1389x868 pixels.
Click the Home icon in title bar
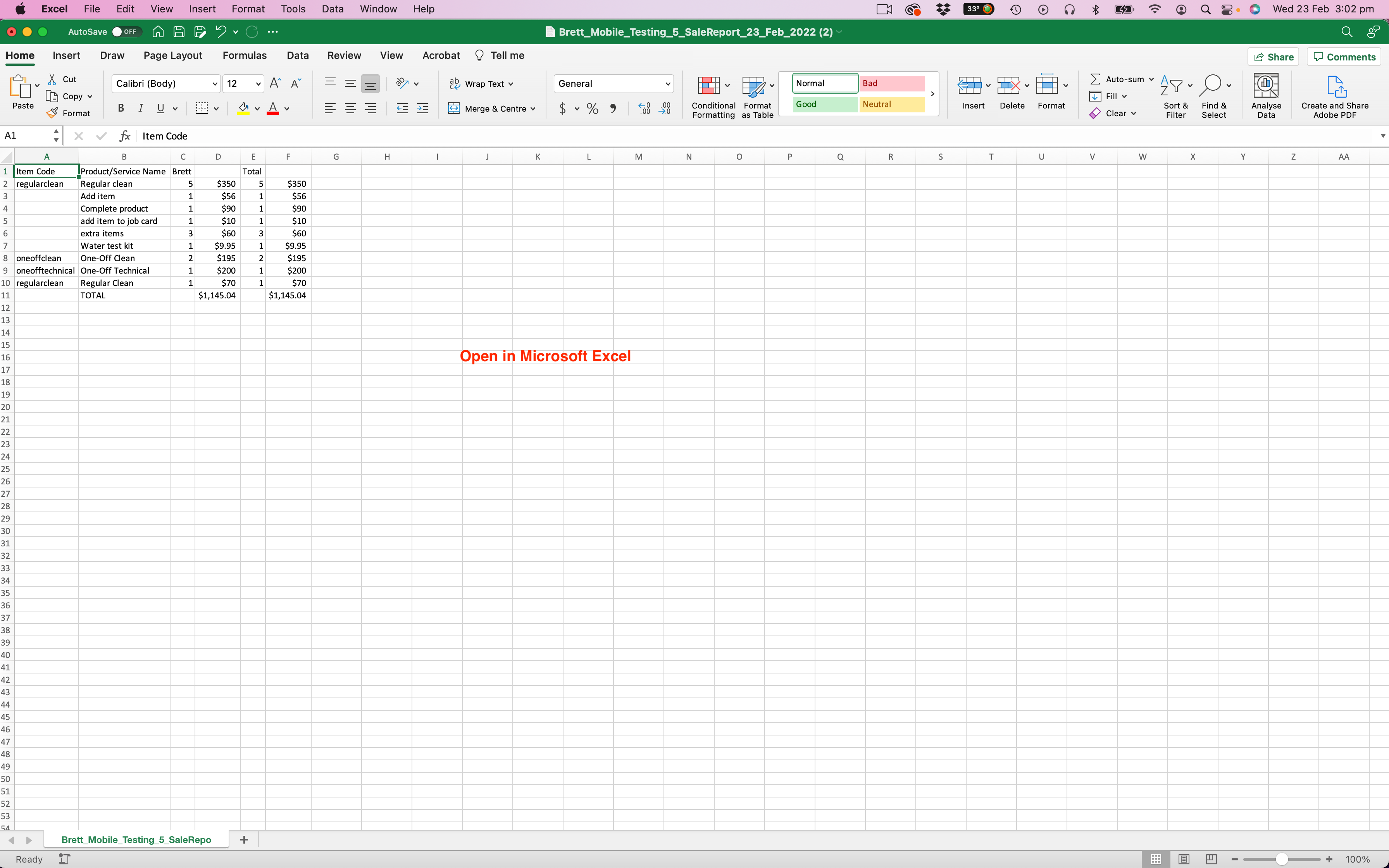[x=158, y=31]
